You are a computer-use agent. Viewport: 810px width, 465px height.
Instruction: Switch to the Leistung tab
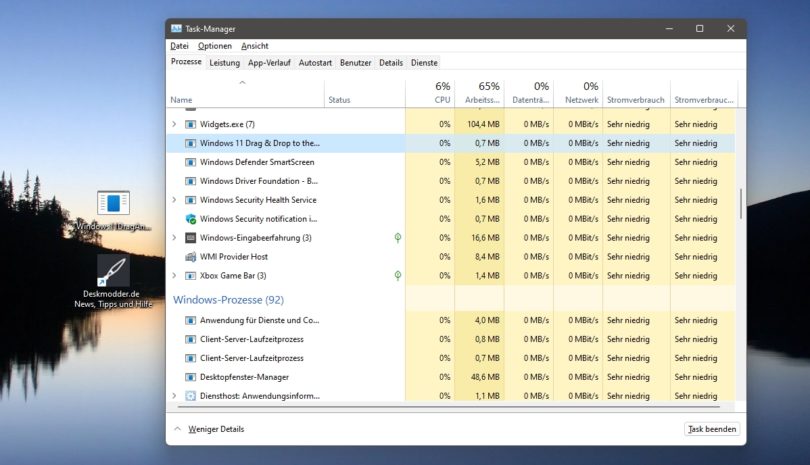(224, 63)
